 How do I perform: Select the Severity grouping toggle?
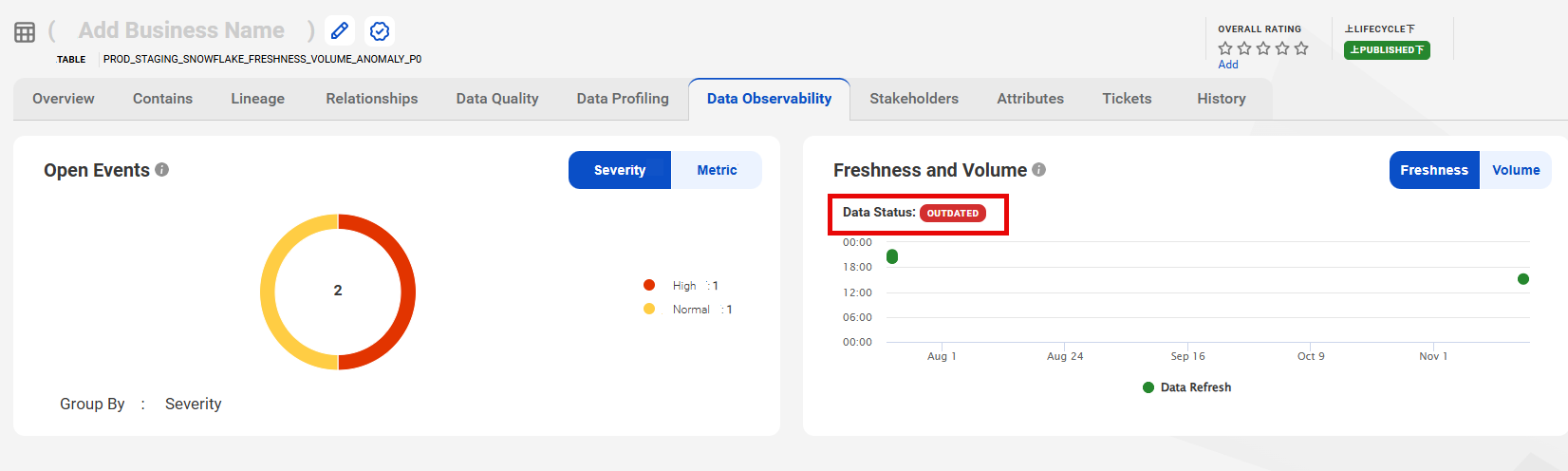(x=620, y=170)
